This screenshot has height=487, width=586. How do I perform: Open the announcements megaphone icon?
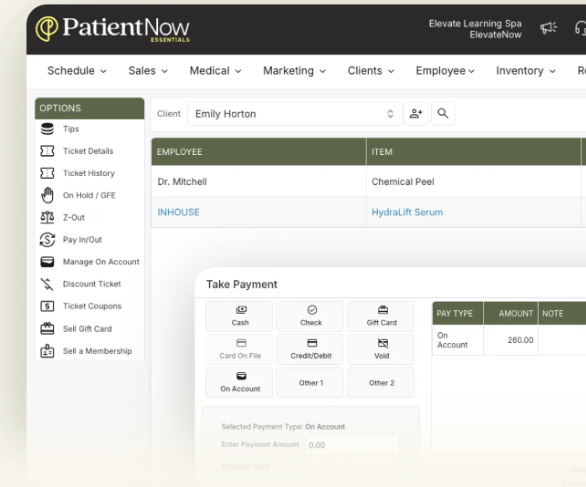pos(548,28)
